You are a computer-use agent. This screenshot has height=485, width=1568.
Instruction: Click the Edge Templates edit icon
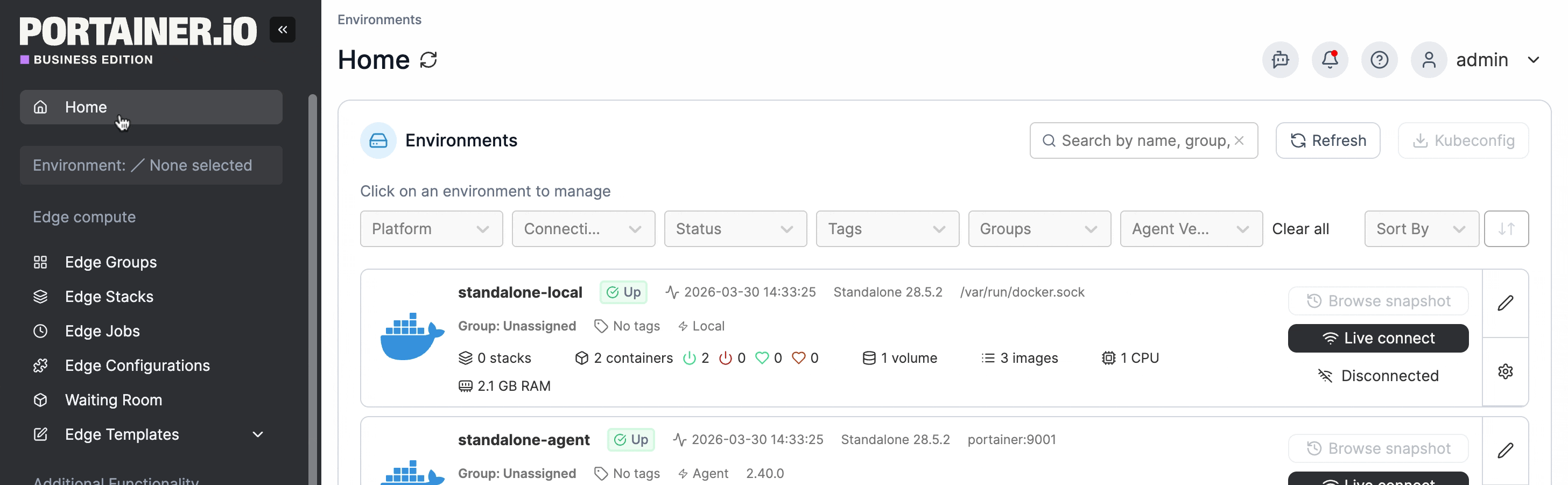coord(40,434)
